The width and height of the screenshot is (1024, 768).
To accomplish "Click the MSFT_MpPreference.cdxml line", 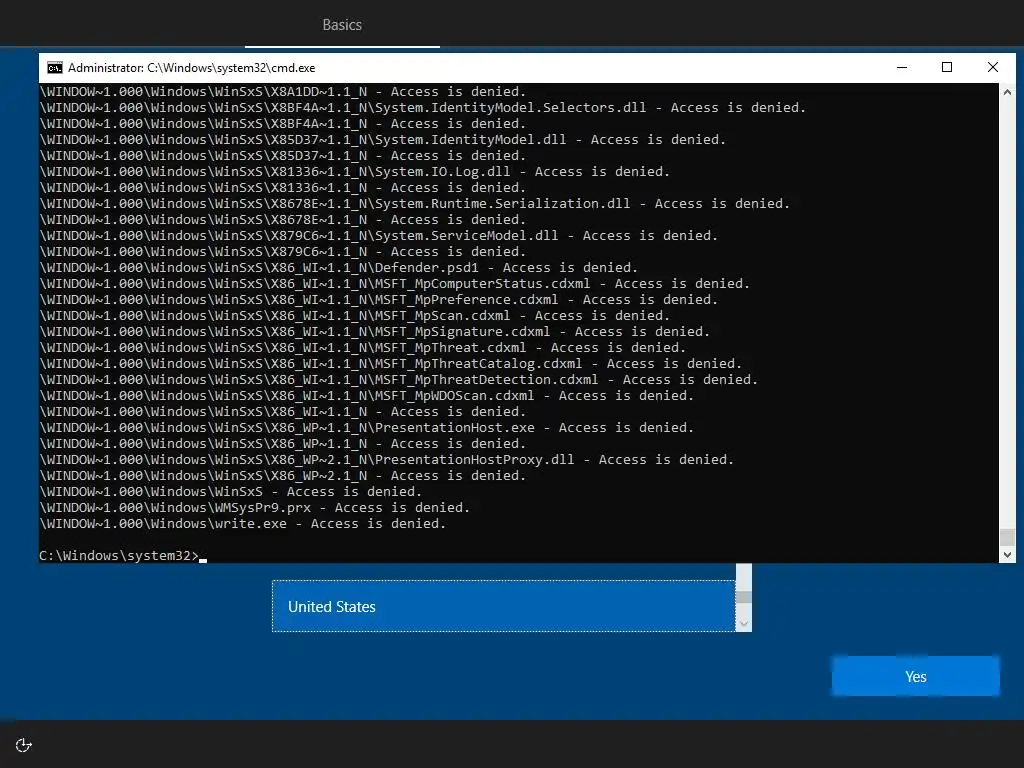I will pyautogui.click(x=378, y=300).
